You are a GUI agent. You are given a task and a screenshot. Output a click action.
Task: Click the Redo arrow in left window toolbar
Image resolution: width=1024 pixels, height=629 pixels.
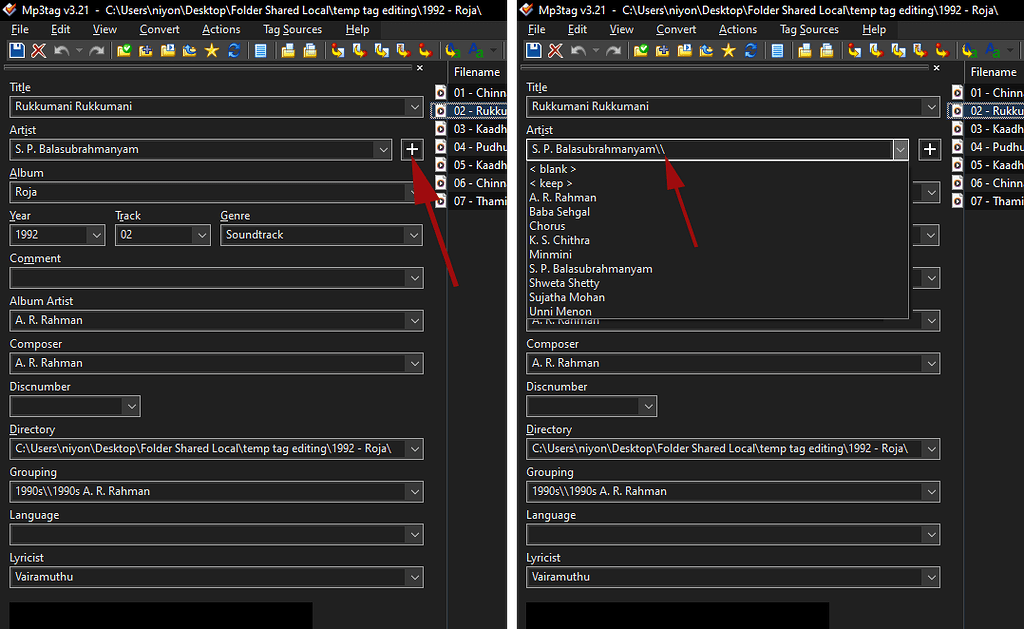coord(97,50)
